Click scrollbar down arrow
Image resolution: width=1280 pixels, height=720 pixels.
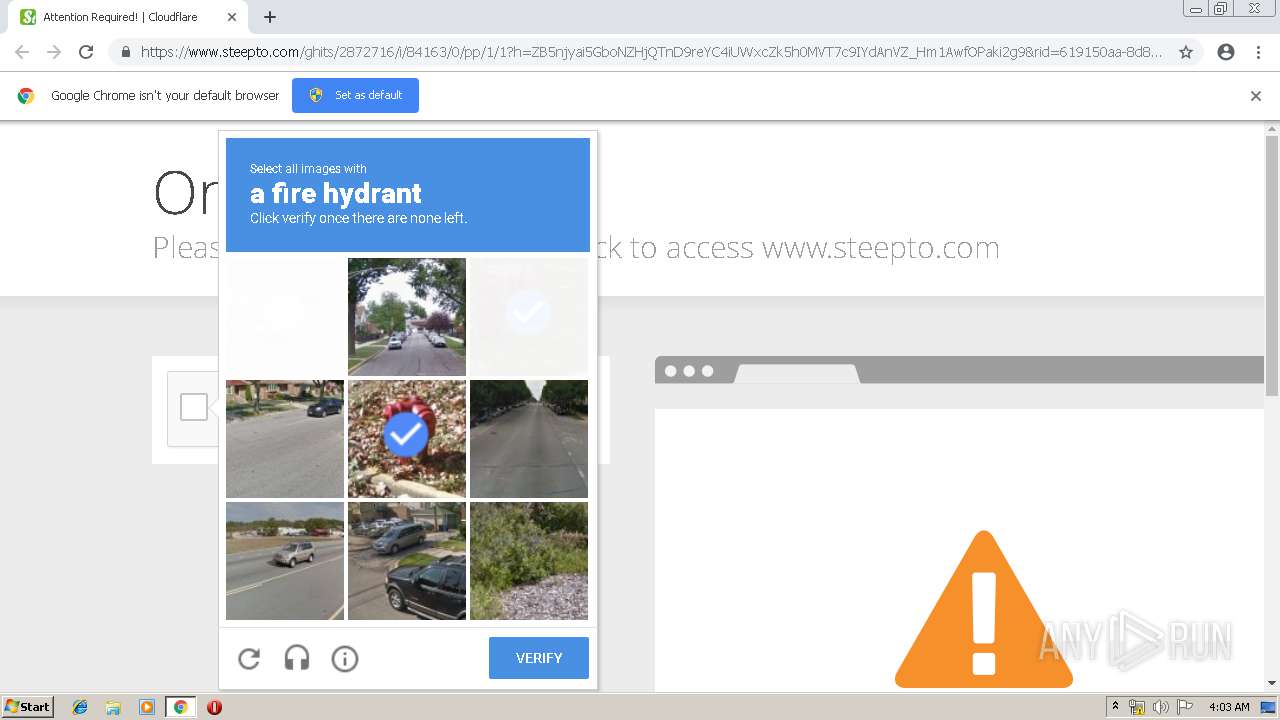click(x=1272, y=683)
